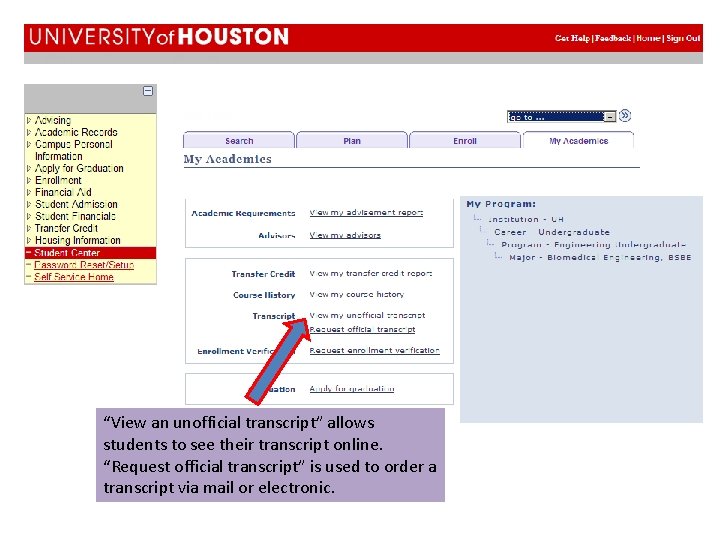Open Academic Records in the left menu

click(76, 132)
